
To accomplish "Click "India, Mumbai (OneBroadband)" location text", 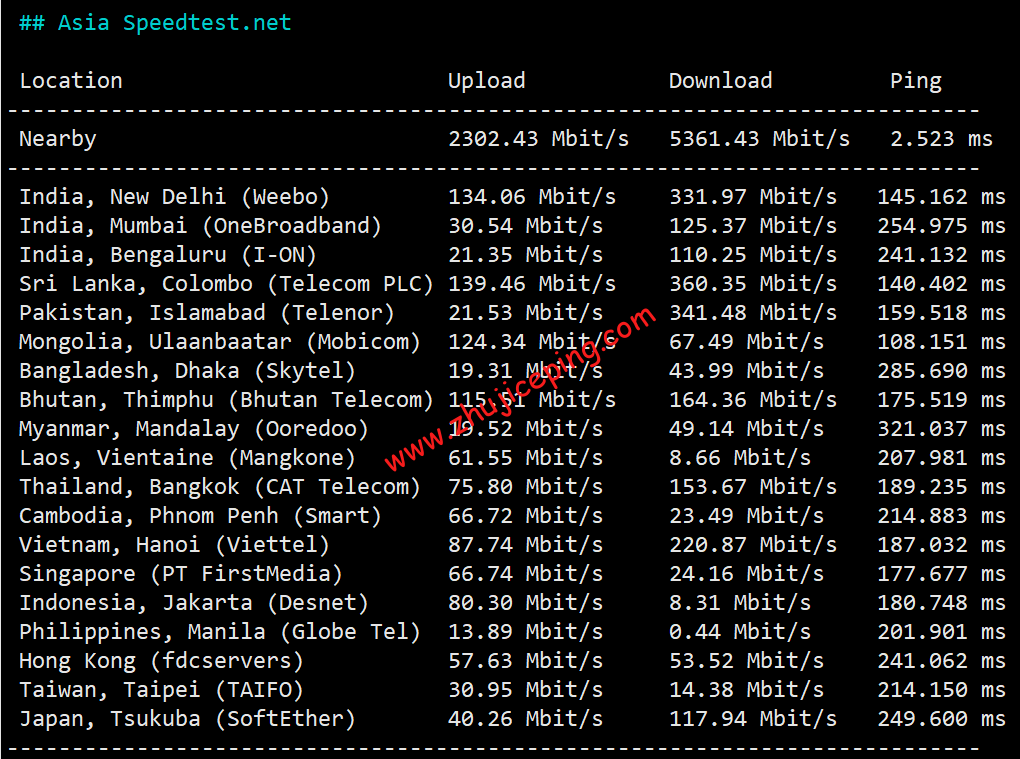I will point(200,226).
